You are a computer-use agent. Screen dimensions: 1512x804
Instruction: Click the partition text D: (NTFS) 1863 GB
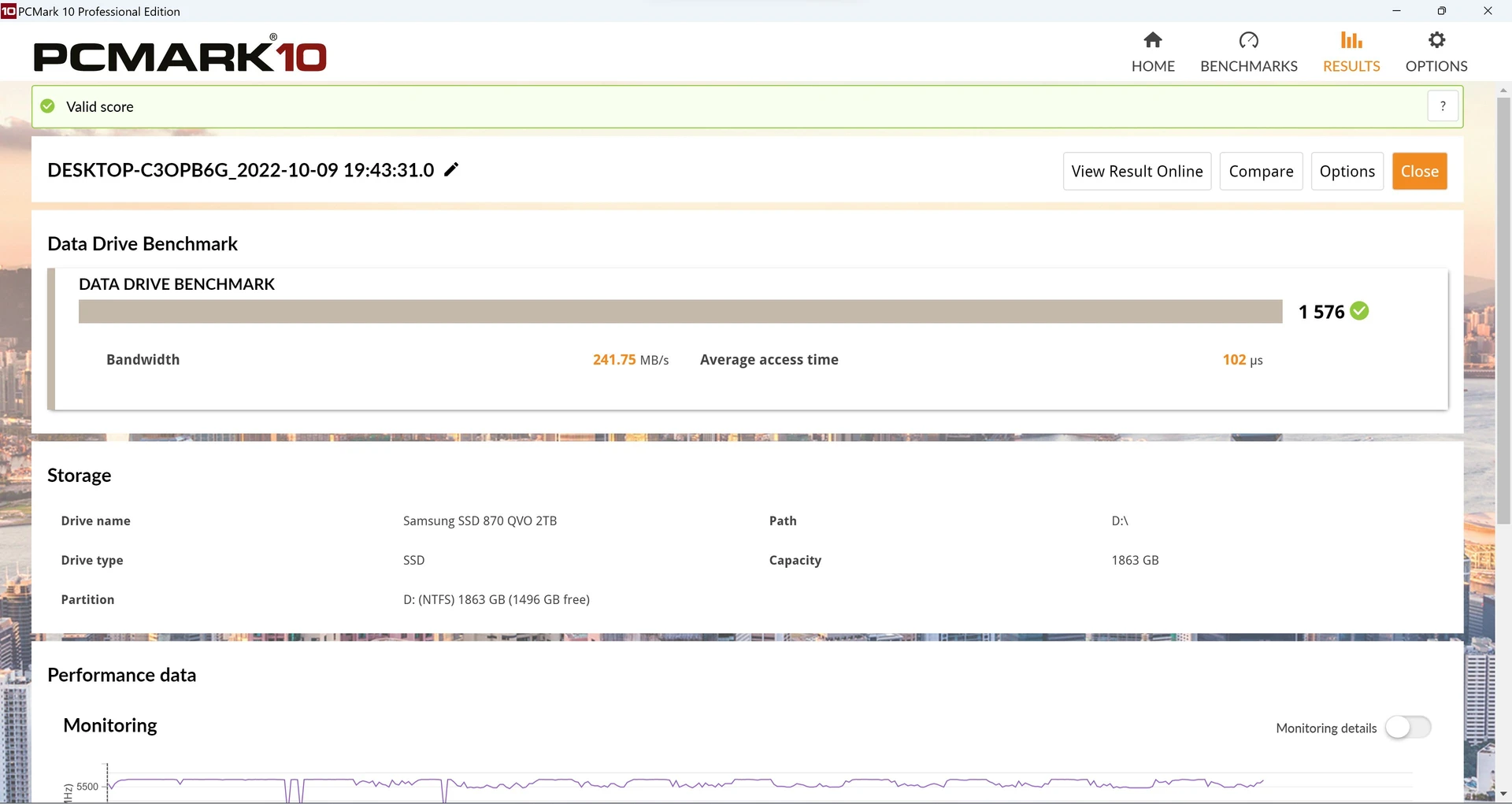(496, 599)
